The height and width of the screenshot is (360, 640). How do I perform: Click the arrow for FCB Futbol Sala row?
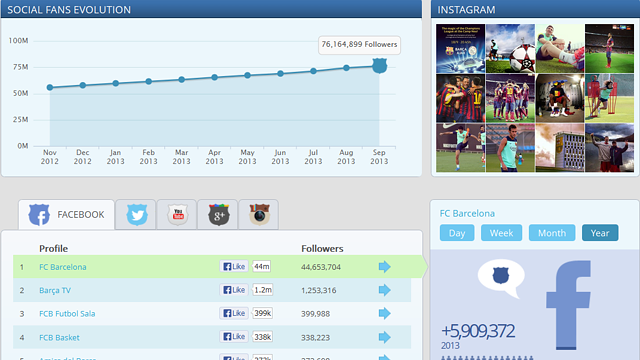click(384, 313)
